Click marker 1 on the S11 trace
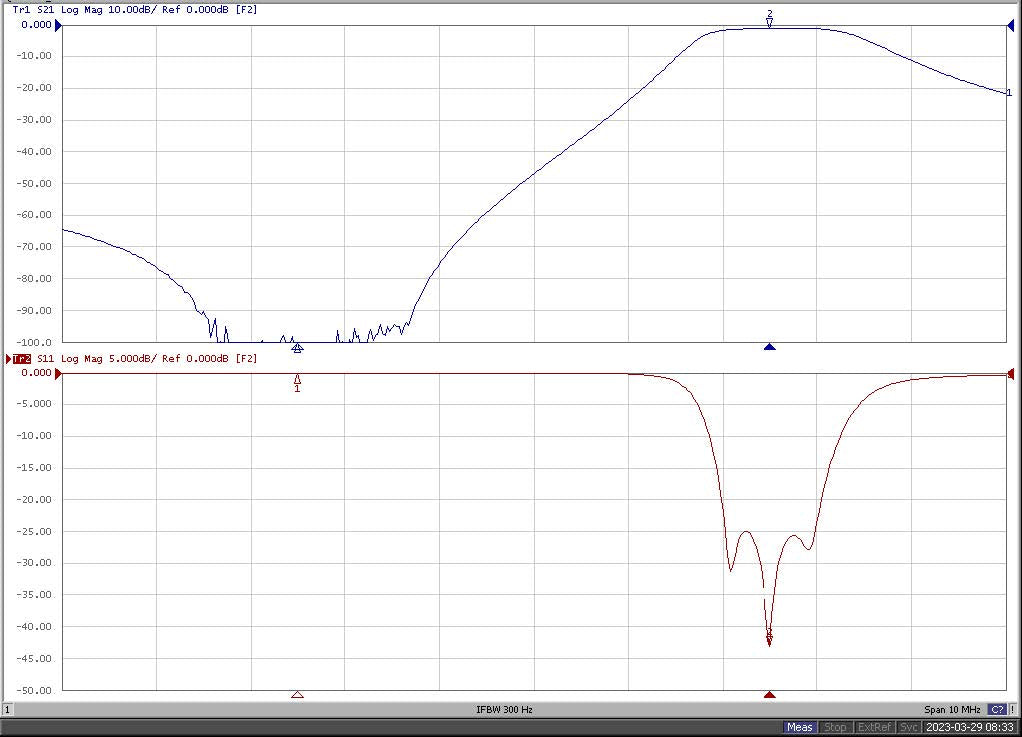This screenshot has height=737, width=1022. point(297,380)
